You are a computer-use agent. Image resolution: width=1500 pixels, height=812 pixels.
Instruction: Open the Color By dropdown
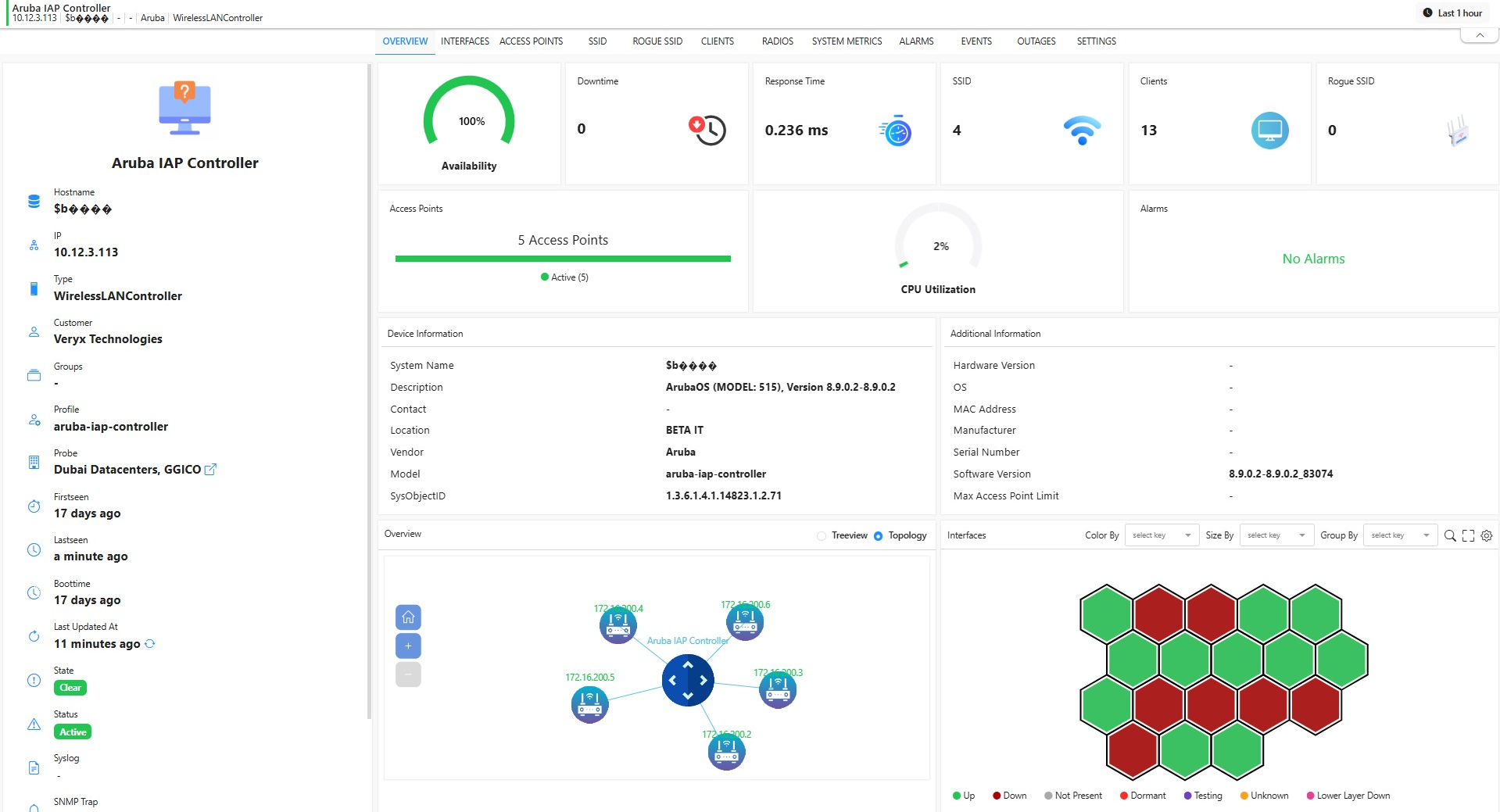tap(1162, 535)
